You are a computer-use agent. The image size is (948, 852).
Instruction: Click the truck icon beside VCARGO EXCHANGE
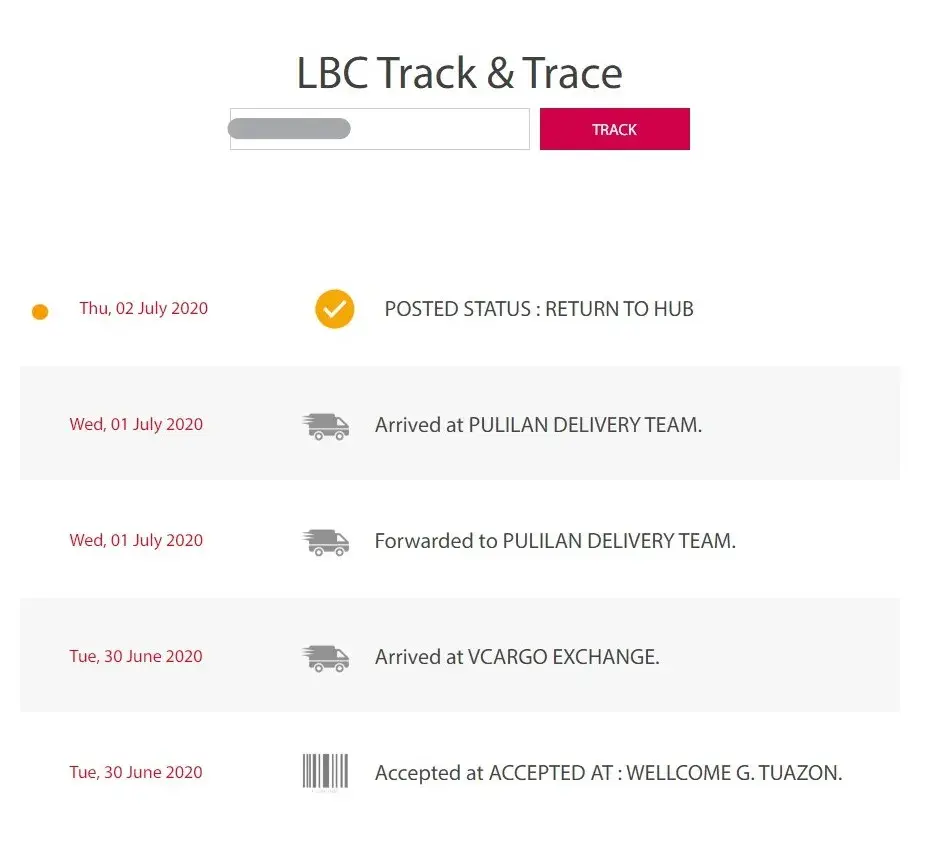[x=326, y=658]
